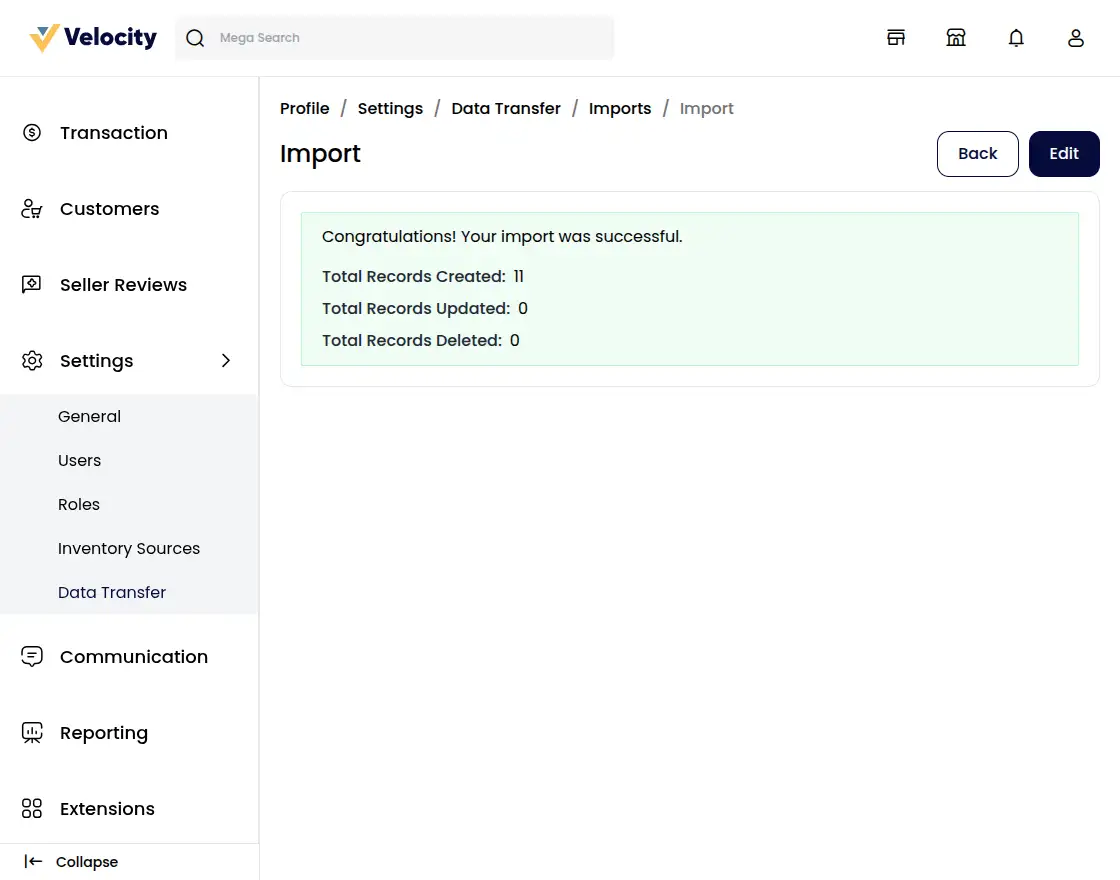The width and height of the screenshot is (1120, 880).
Task: Open the user account profile icon
Action: [1076, 38]
